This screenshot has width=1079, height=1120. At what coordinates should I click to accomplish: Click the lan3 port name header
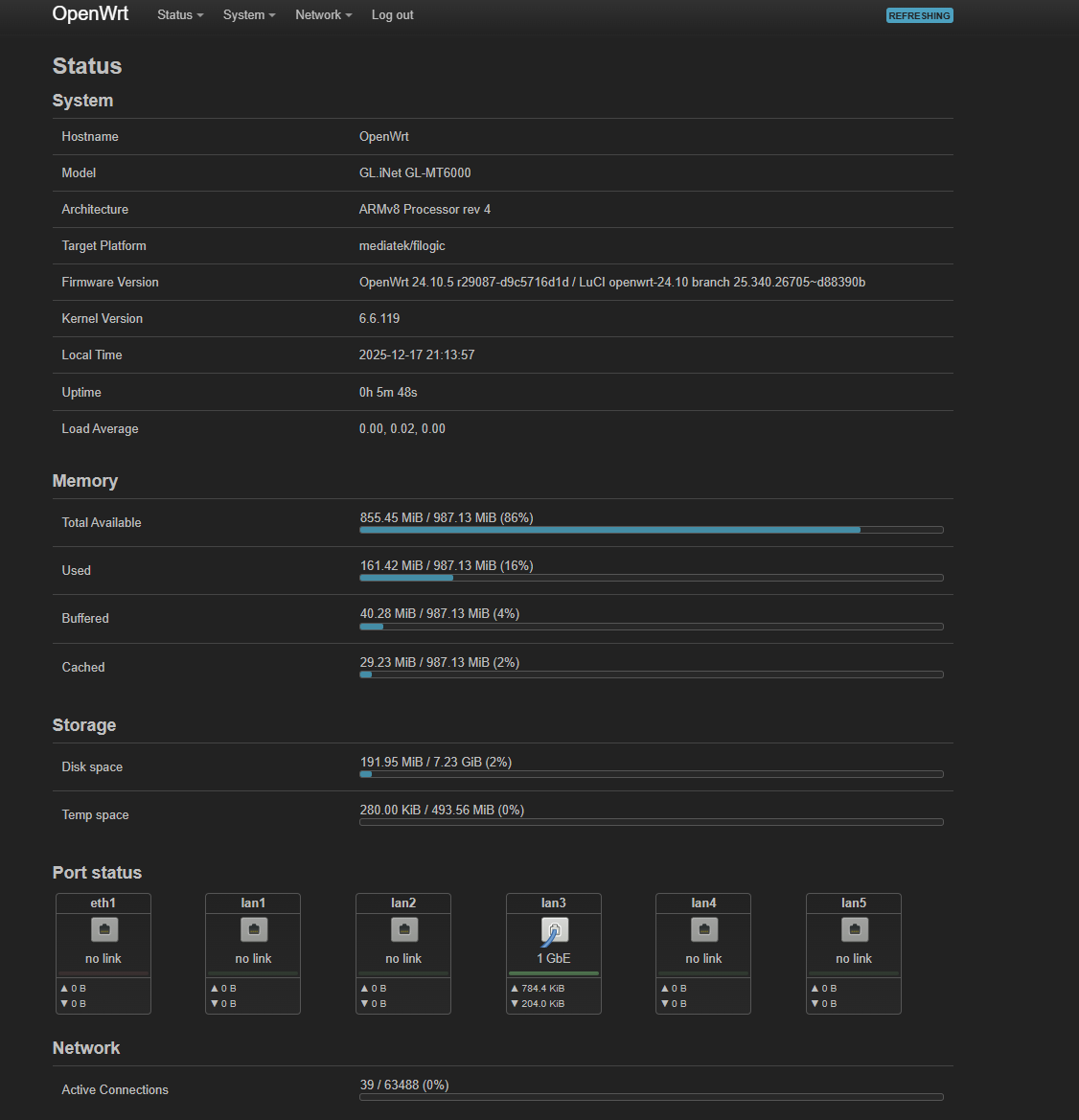(554, 903)
